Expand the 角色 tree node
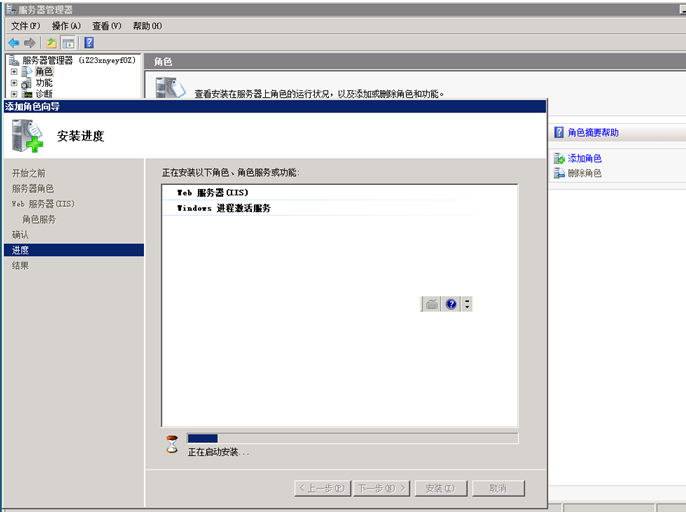 14,72
